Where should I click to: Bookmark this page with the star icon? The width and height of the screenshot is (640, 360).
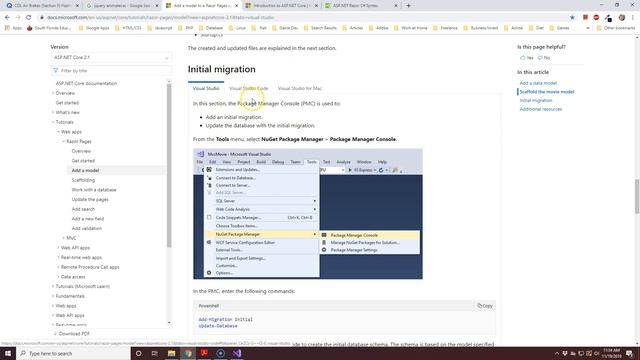572,18
